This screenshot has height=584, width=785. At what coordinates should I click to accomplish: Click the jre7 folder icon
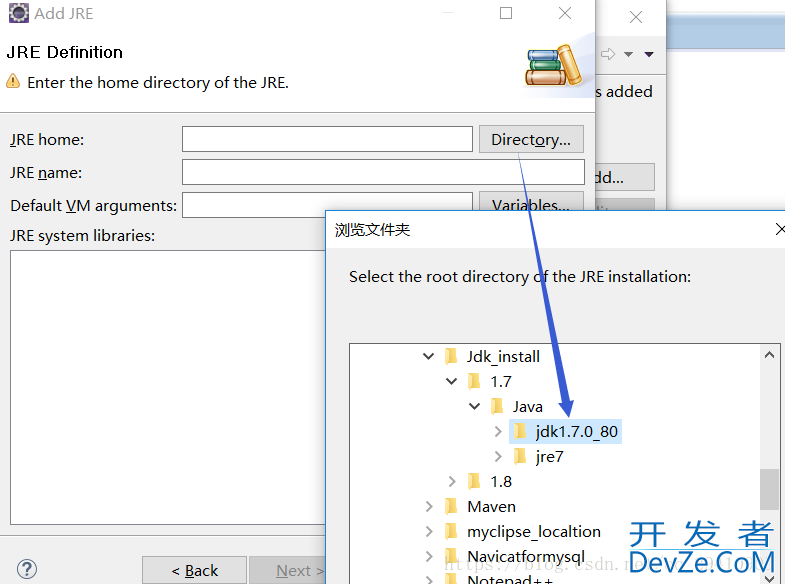pos(520,456)
